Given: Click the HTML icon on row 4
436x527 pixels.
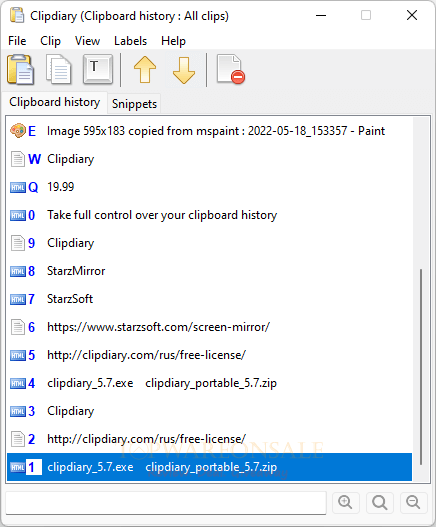Looking at the screenshot, I should point(18,383).
